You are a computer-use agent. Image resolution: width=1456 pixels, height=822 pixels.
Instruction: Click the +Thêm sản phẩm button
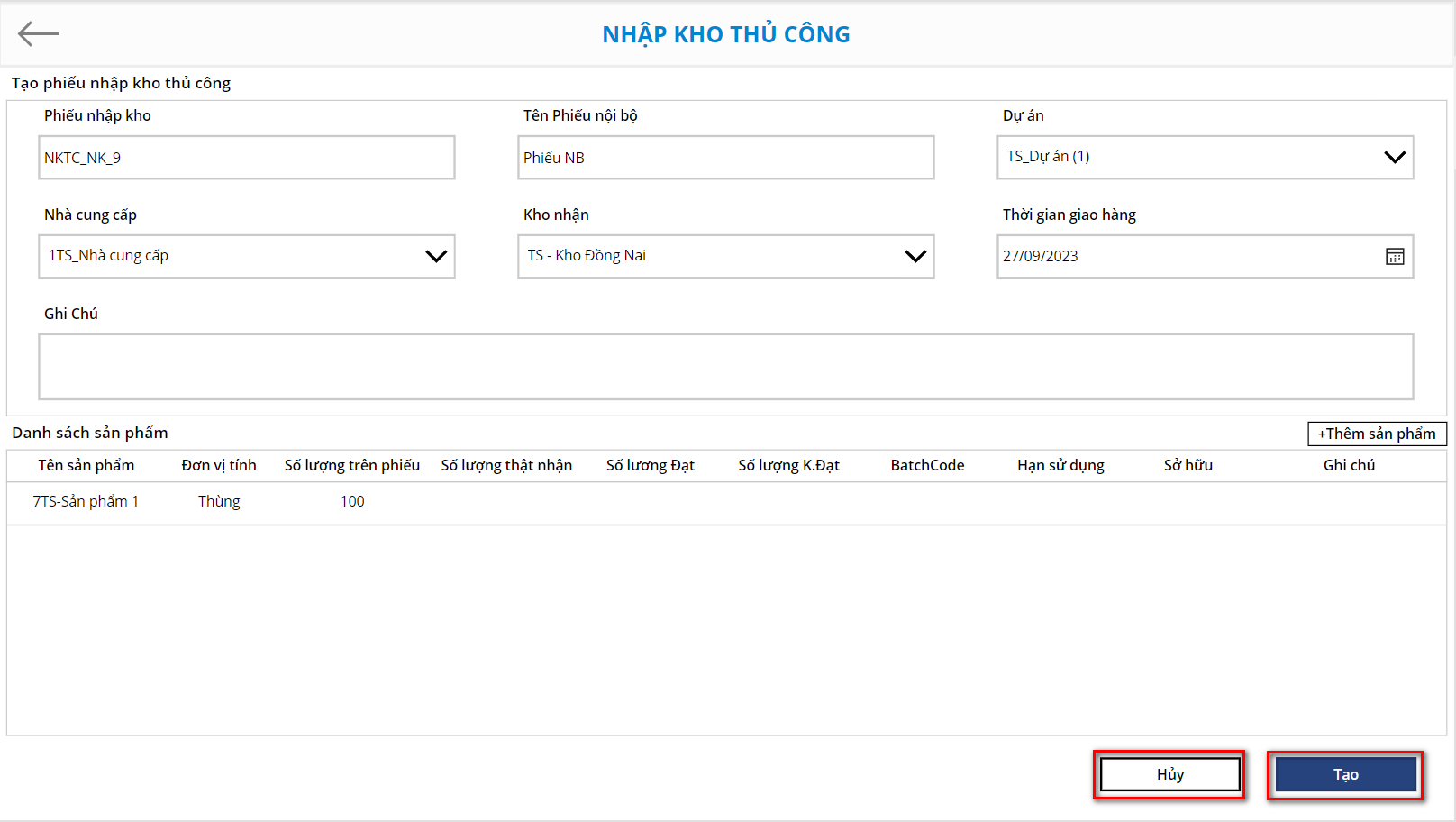tap(1377, 434)
